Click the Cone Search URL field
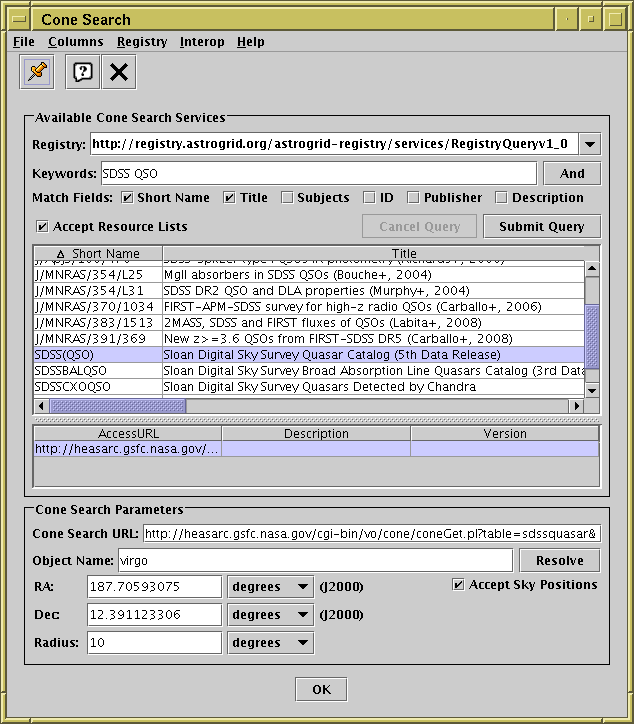The width and height of the screenshot is (634, 724). point(372,534)
